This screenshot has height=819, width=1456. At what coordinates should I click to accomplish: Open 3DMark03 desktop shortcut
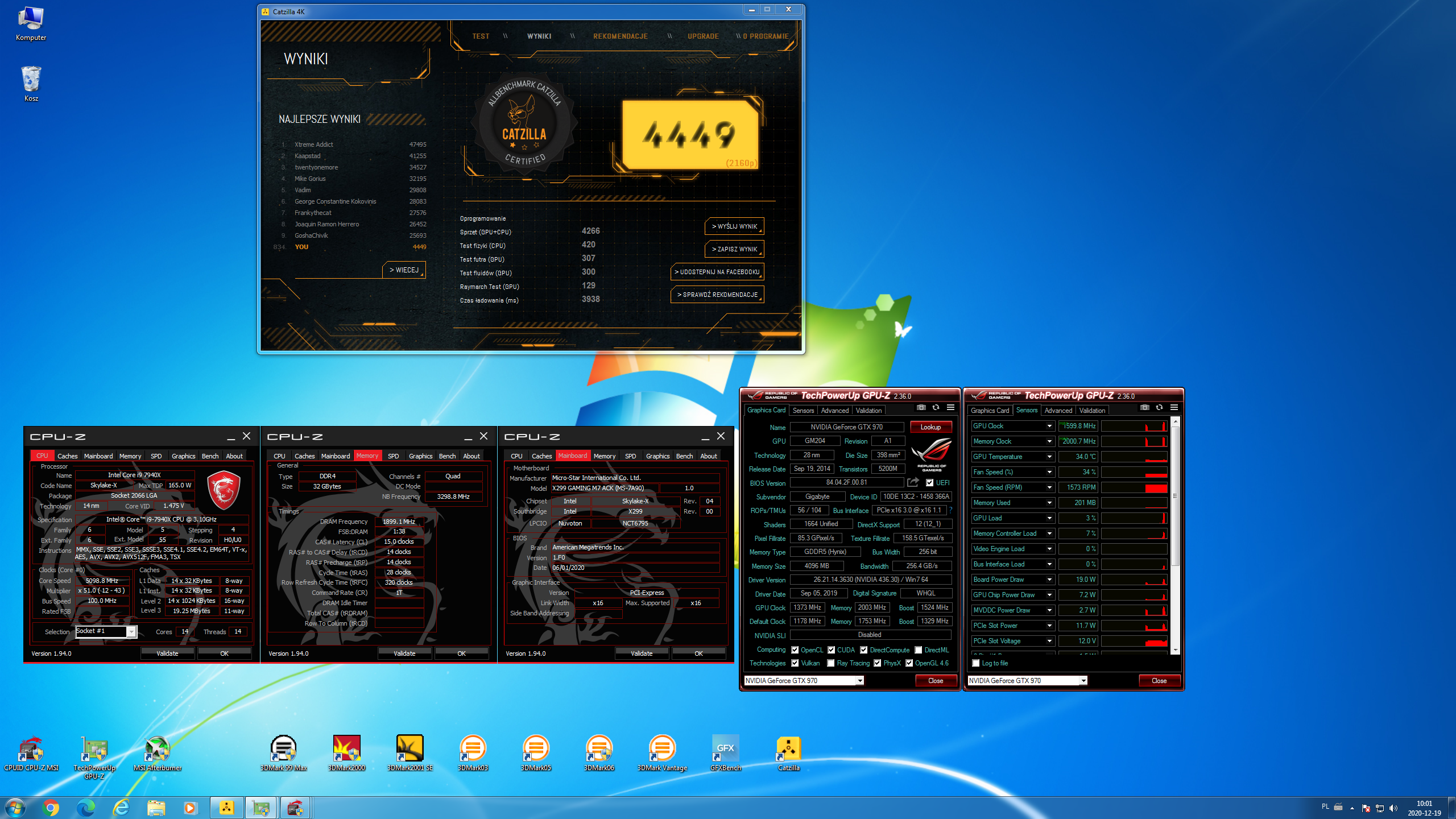[473, 754]
